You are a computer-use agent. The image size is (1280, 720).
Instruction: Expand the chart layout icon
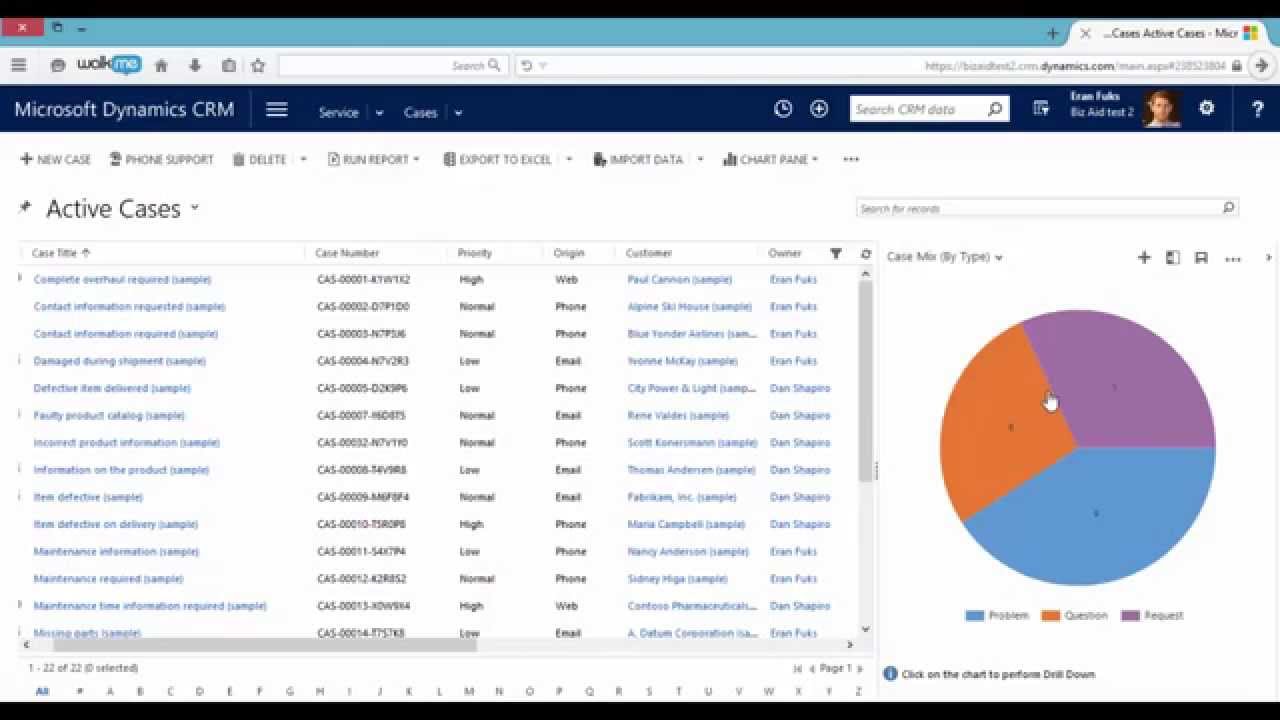(x=1173, y=257)
